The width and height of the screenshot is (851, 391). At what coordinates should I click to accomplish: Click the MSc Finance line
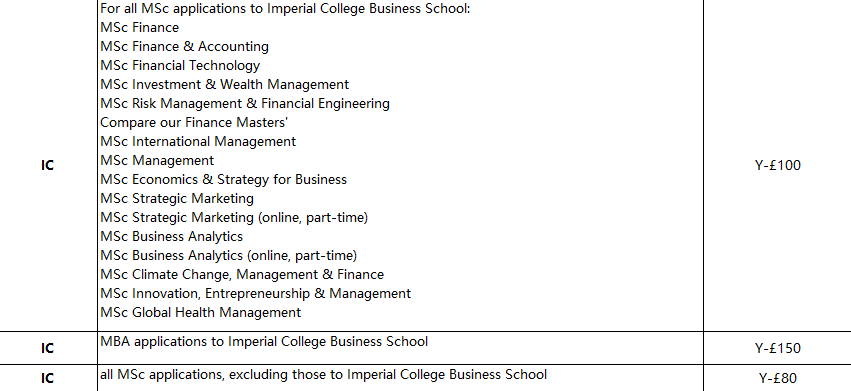click(x=139, y=27)
